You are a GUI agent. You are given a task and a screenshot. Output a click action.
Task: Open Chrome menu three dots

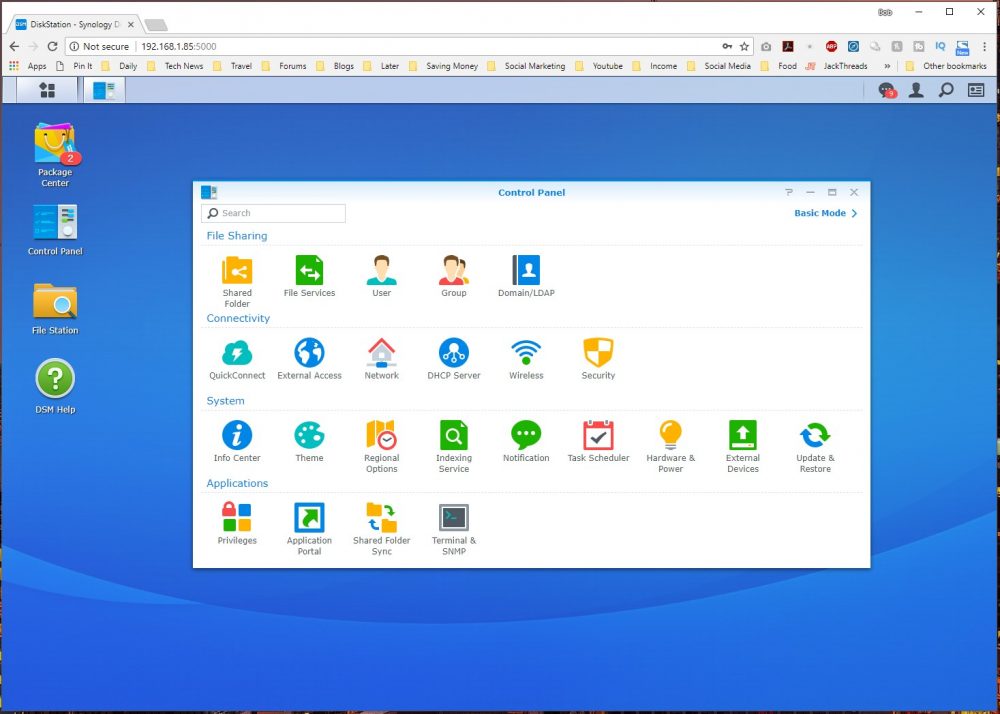pos(985,47)
